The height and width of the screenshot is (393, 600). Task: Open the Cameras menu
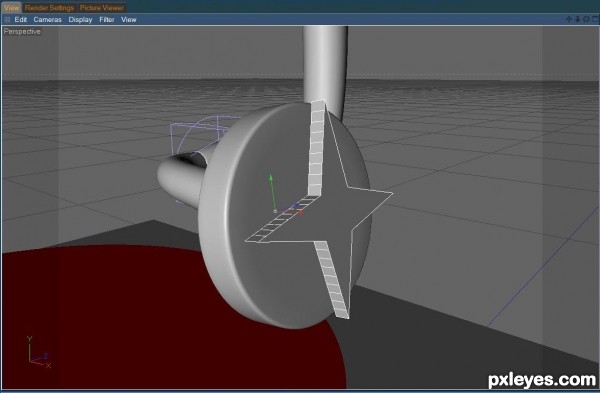pos(47,20)
